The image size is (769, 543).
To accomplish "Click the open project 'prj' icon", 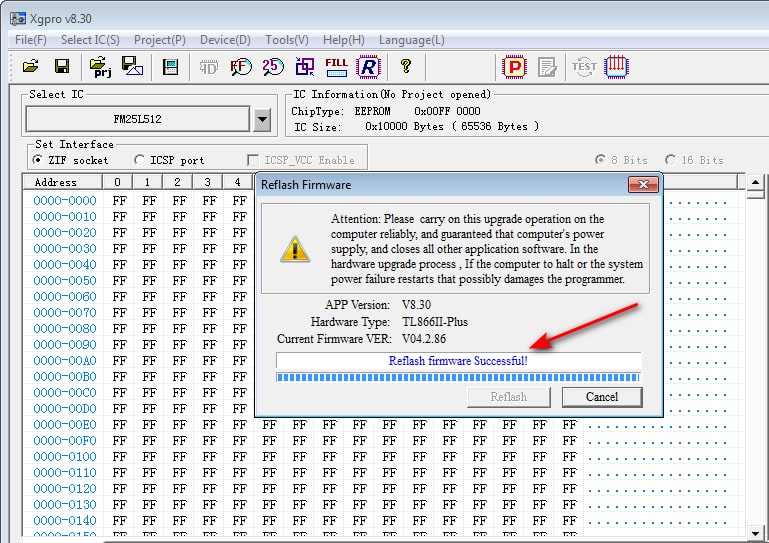I will (101, 67).
